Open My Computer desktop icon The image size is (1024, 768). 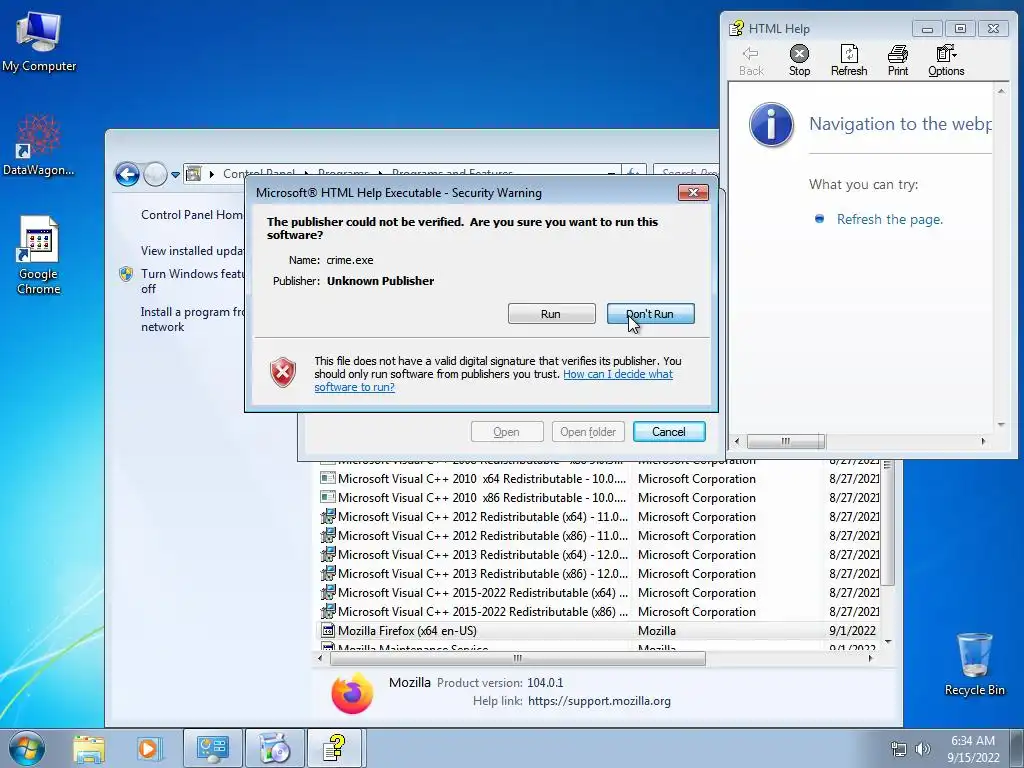coord(39,41)
